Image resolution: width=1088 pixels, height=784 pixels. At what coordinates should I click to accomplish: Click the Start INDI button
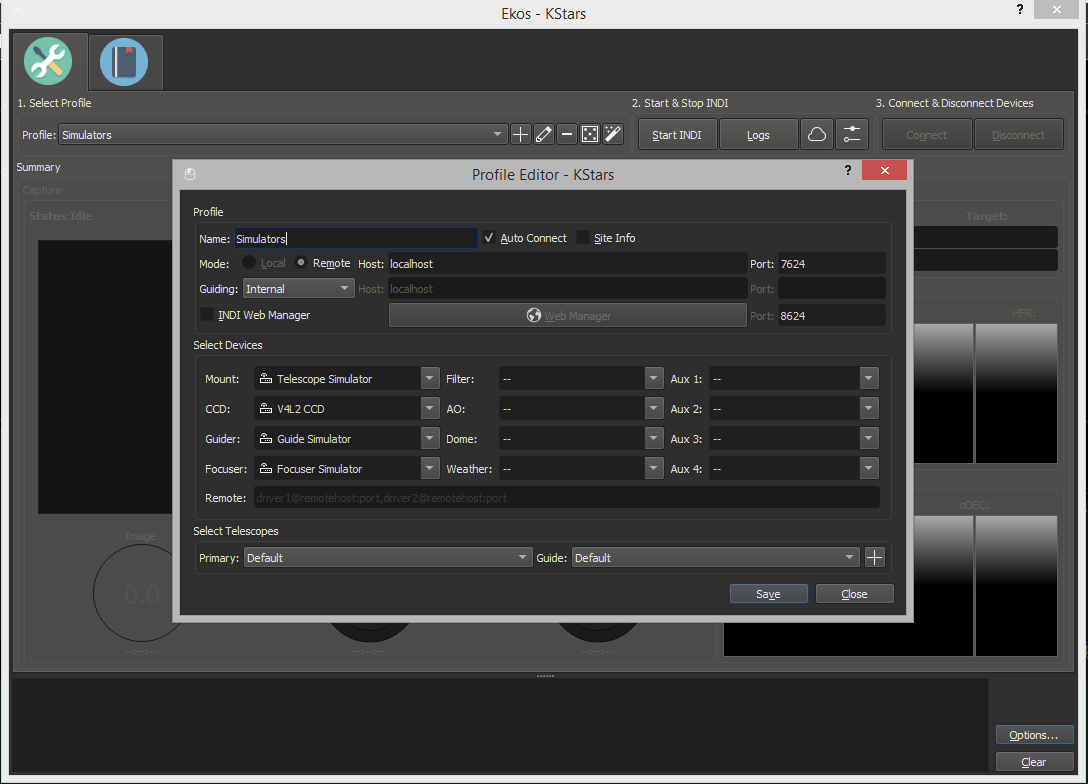point(677,135)
